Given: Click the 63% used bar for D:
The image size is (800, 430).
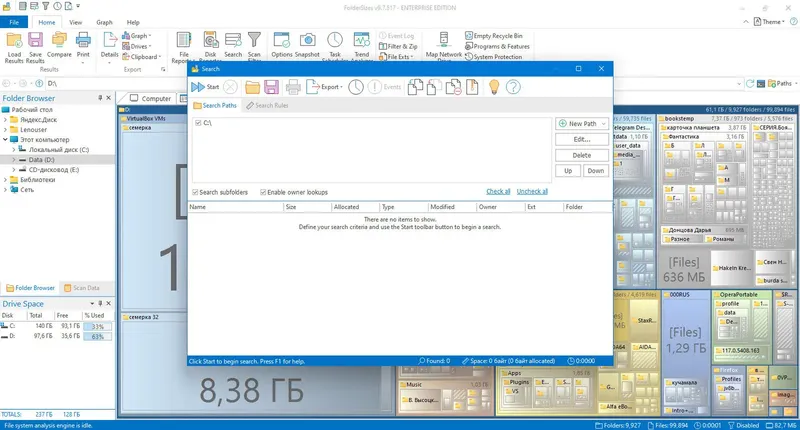Looking at the screenshot, I should [x=97, y=337].
